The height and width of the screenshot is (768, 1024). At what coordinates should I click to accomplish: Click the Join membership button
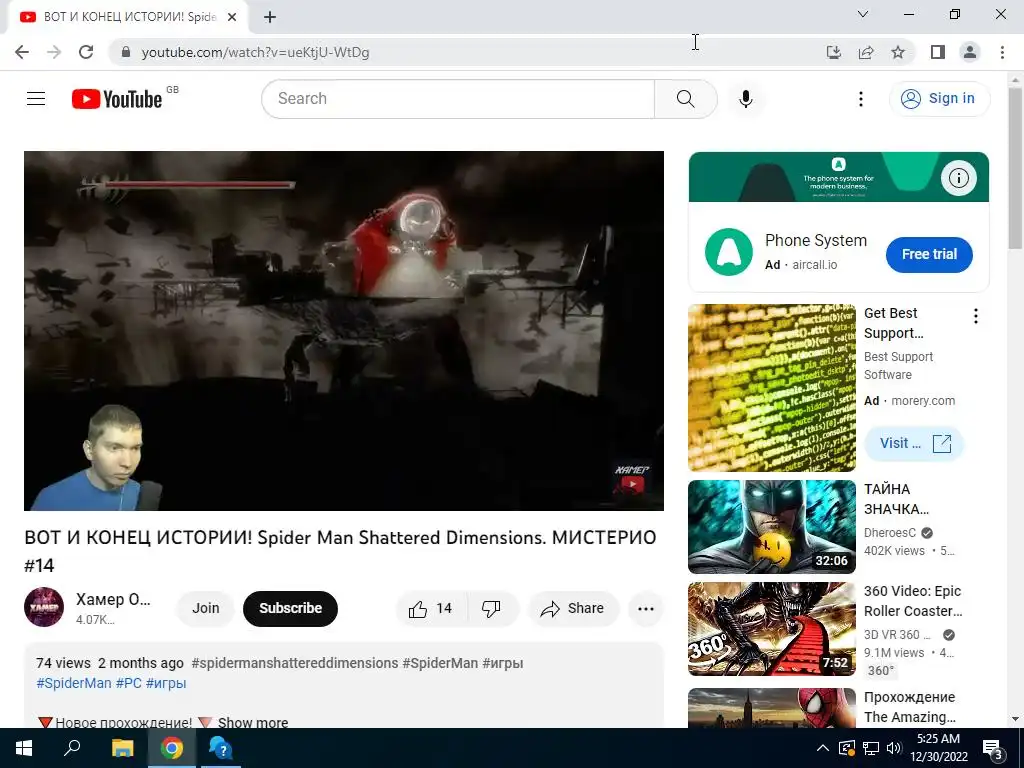[x=206, y=608]
